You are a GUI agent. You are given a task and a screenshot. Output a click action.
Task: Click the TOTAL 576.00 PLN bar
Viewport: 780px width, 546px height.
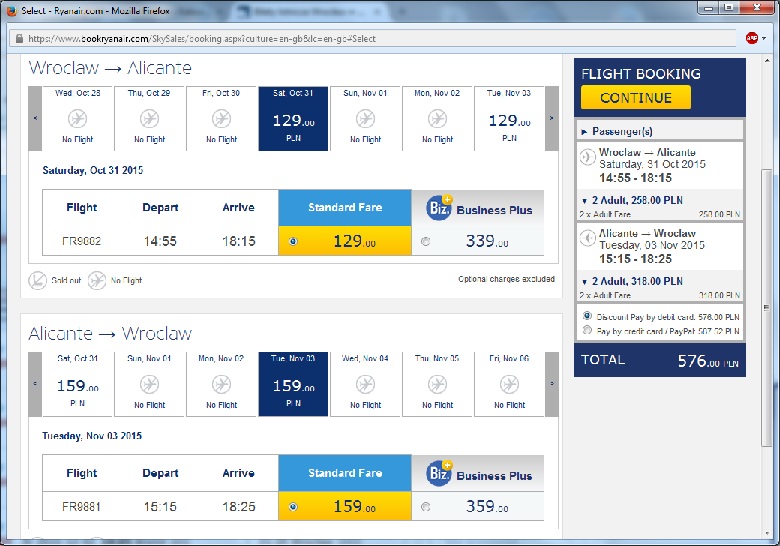click(x=660, y=360)
